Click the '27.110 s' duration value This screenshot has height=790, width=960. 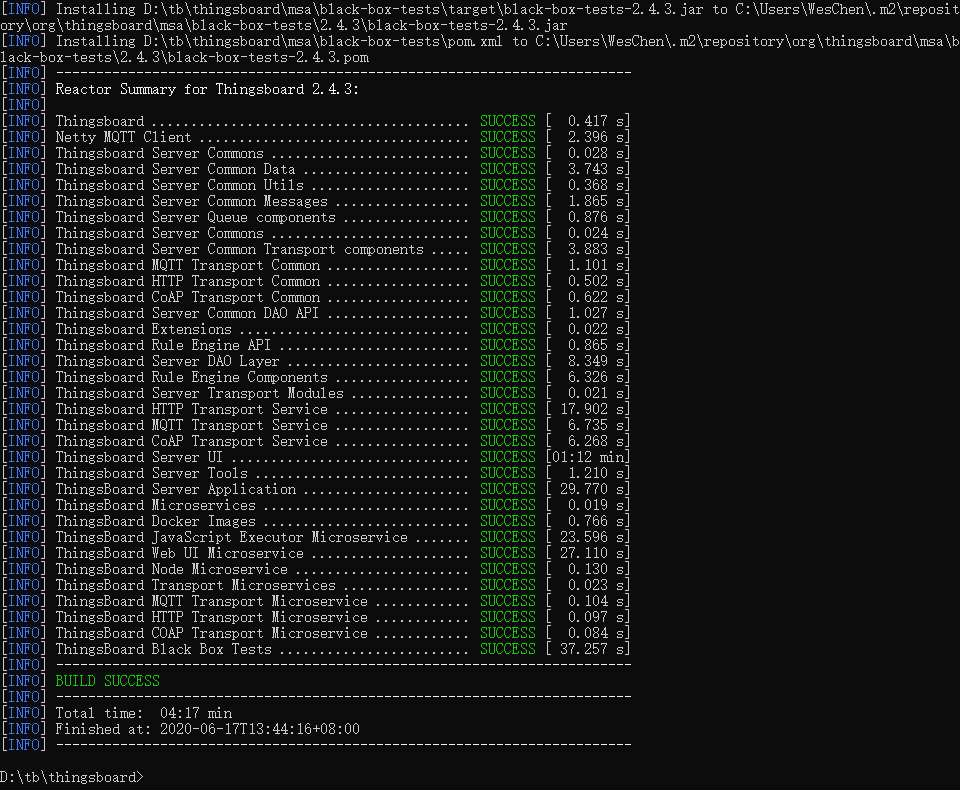point(592,553)
